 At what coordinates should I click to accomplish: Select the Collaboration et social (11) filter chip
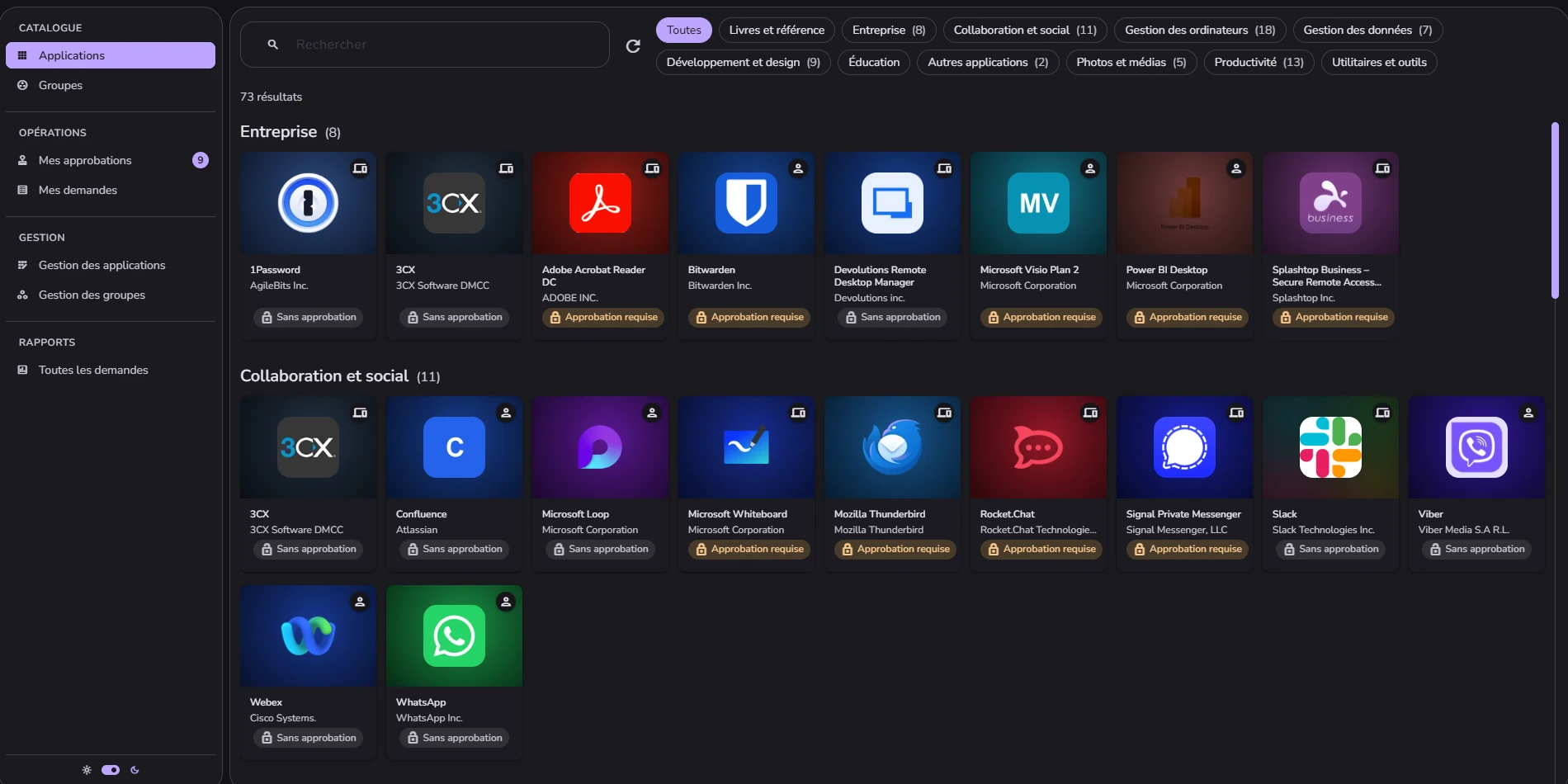coord(1025,30)
